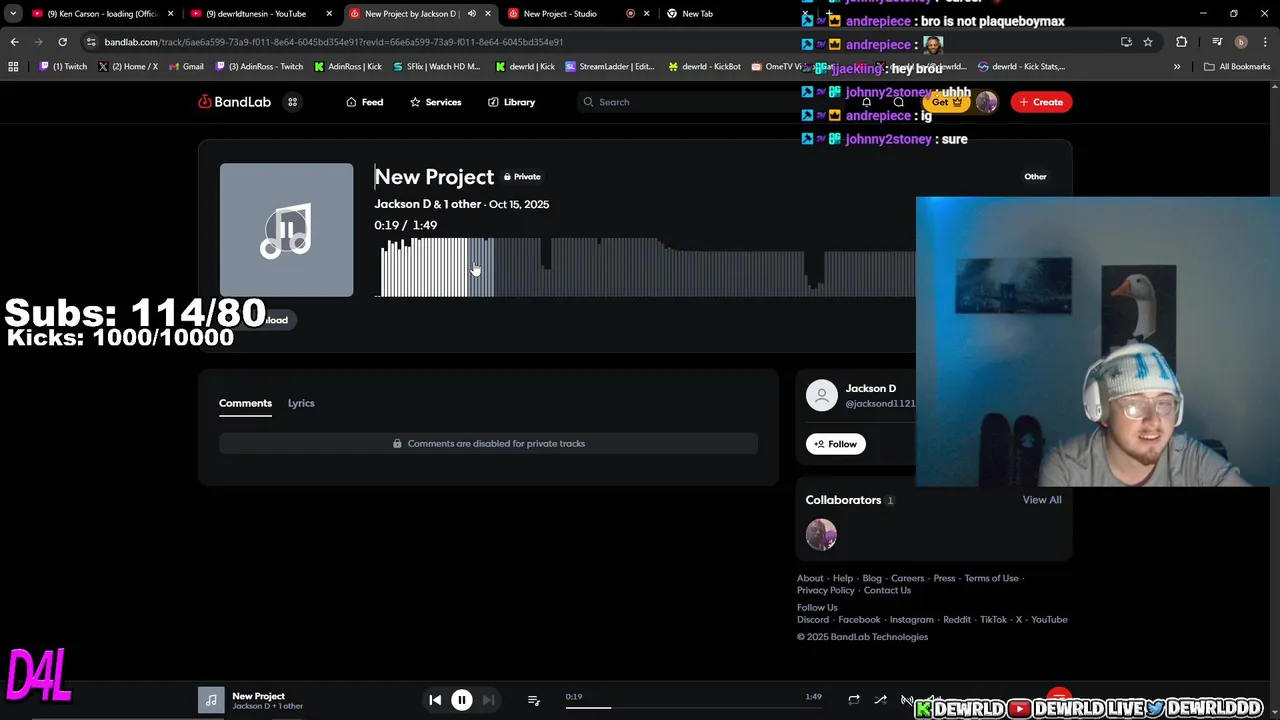
Task: Pause playback in the bottom player
Action: pyautogui.click(x=462, y=700)
